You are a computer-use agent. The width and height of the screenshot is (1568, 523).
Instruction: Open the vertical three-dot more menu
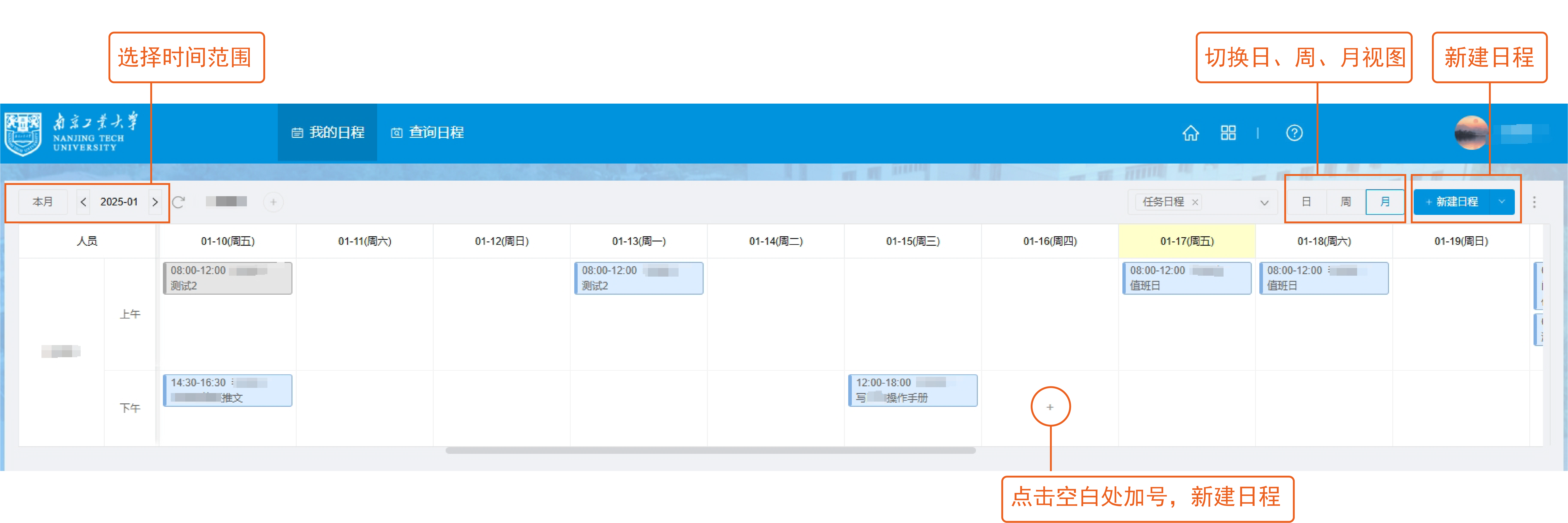point(1534,202)
